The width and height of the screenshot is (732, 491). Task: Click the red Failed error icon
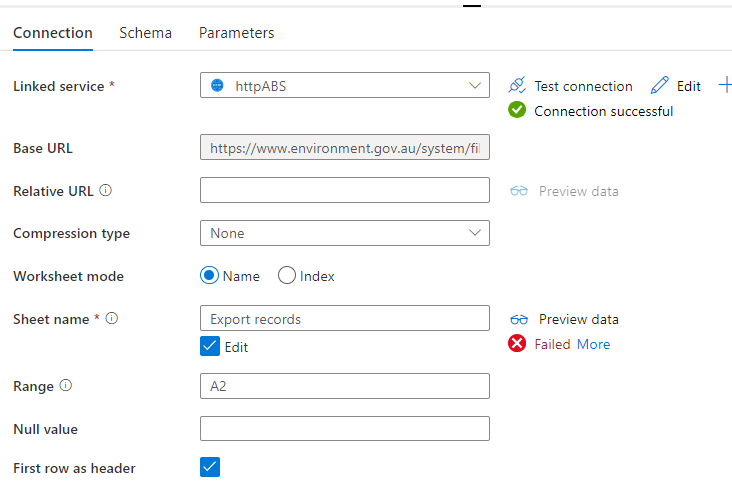tap(517, 344)
